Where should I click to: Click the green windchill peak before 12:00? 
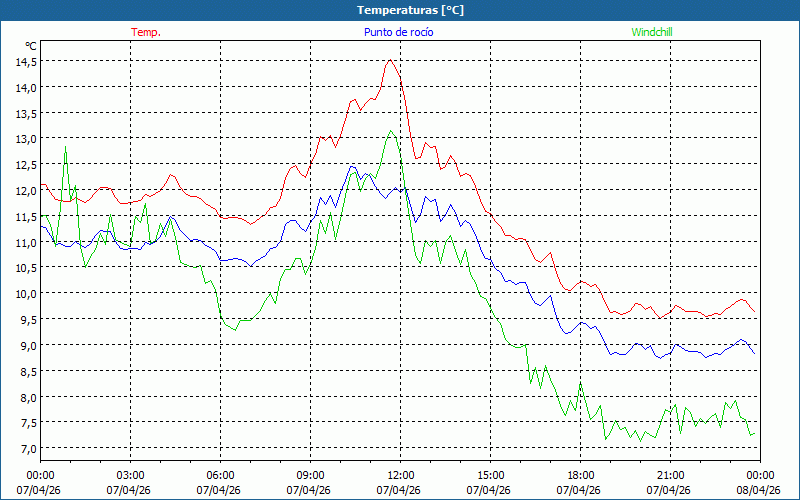point(391,130)
